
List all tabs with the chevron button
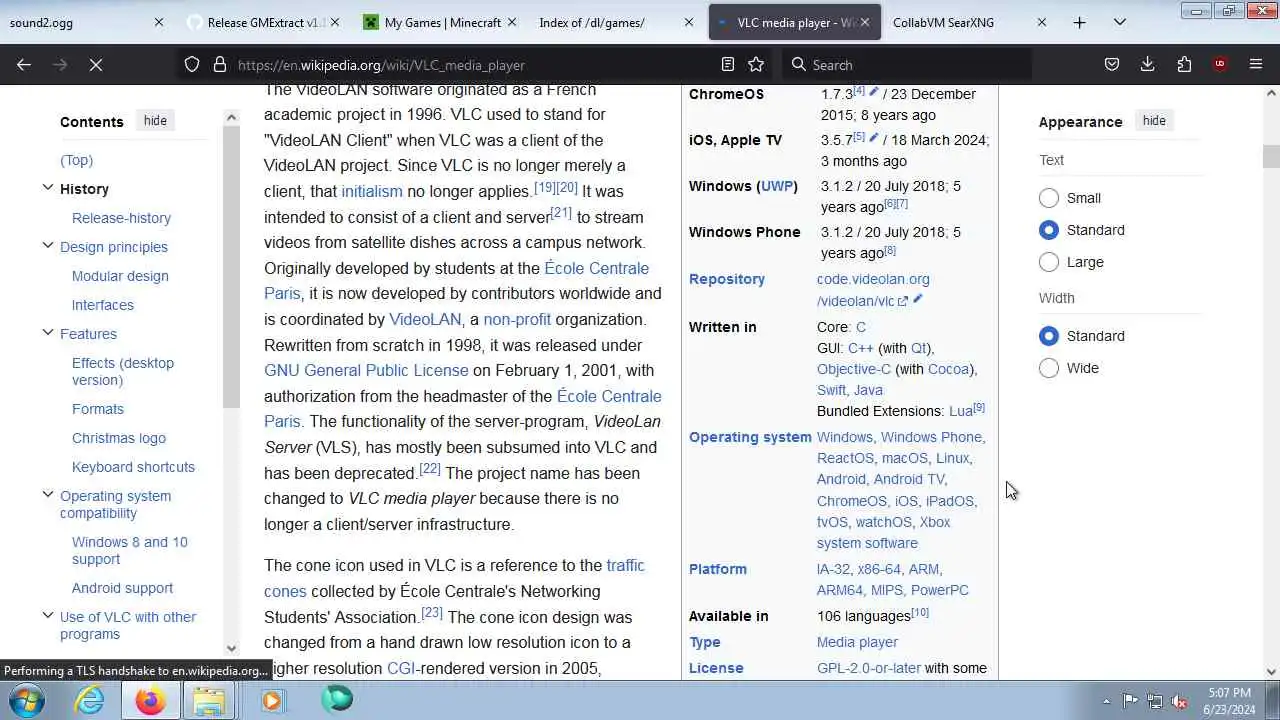1120,22
